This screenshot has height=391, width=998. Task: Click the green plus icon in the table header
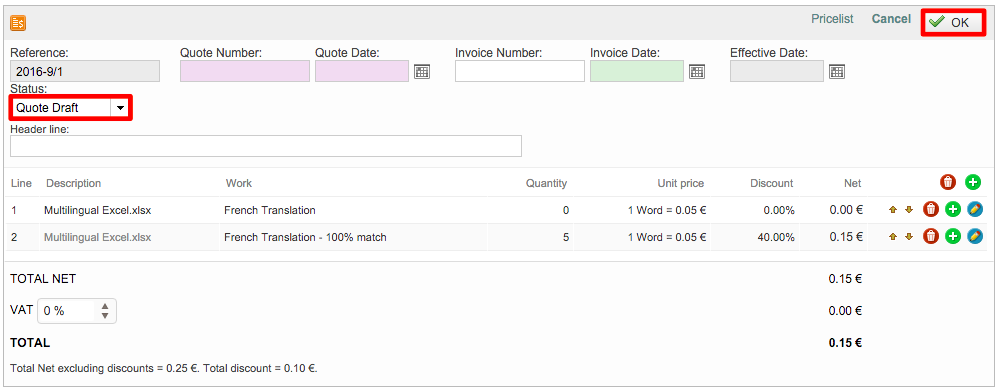[x=973, y=182]
